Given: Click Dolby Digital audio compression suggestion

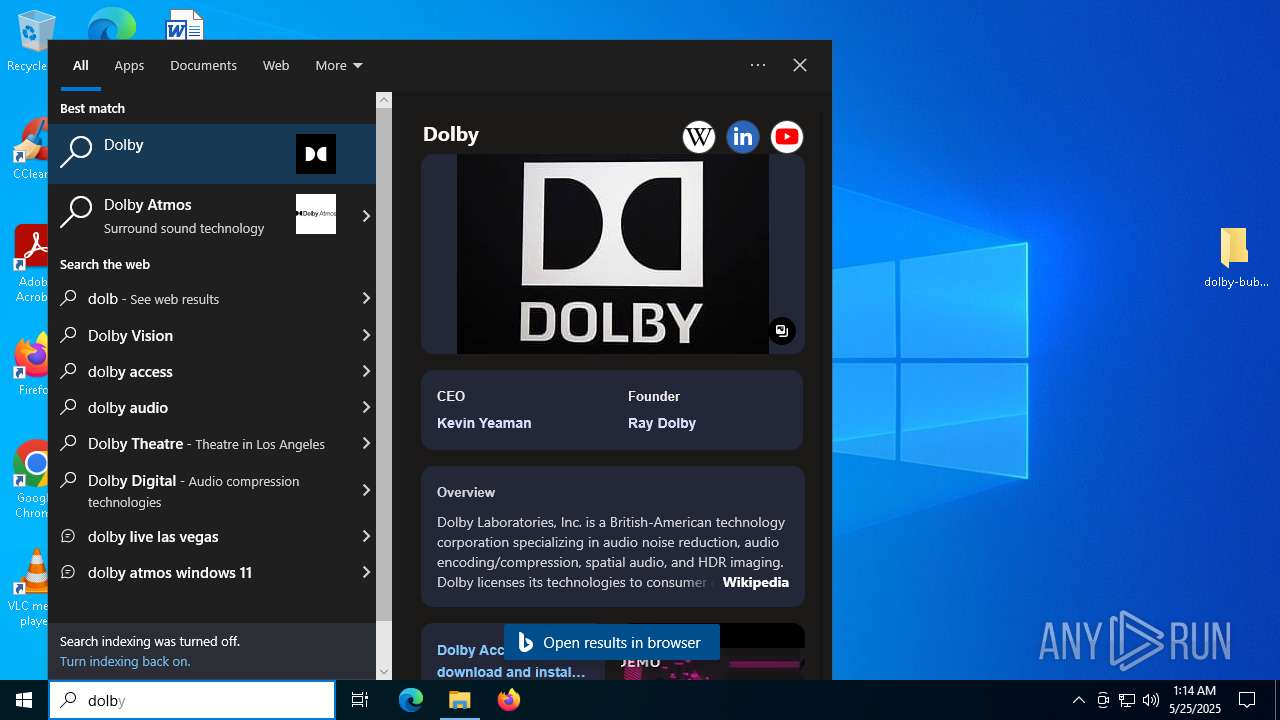Looking at the screenshot, I should [x=200, y=490].
